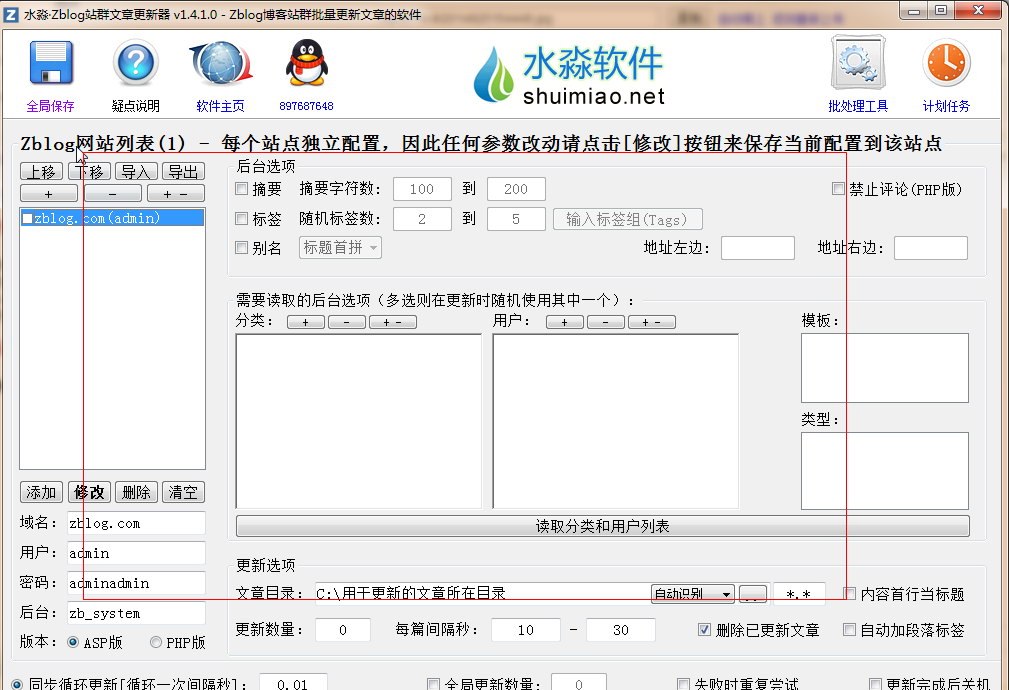Check the zblog.com(admin) site checkbox
Screen dimensions: 1009x690
pyautogui.click(x=28, y=219)
